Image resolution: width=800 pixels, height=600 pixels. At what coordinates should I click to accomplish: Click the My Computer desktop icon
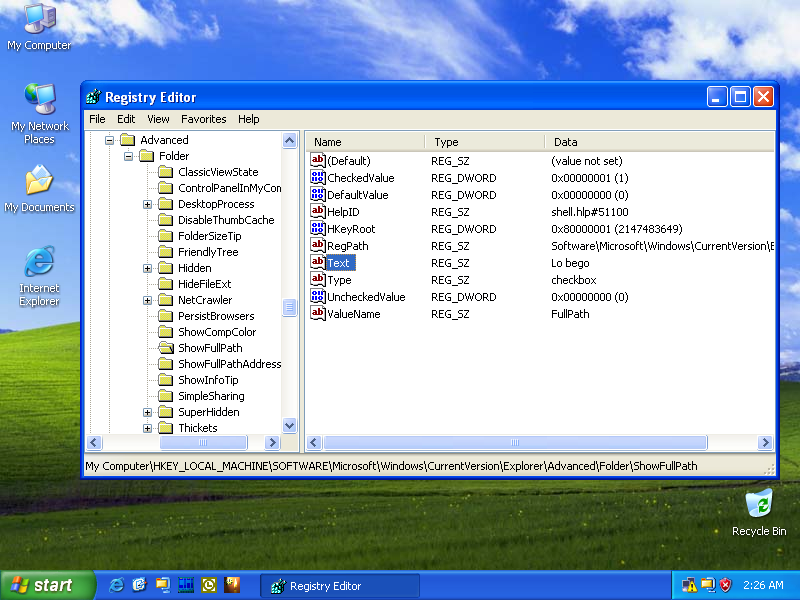(x=39, y=20)
